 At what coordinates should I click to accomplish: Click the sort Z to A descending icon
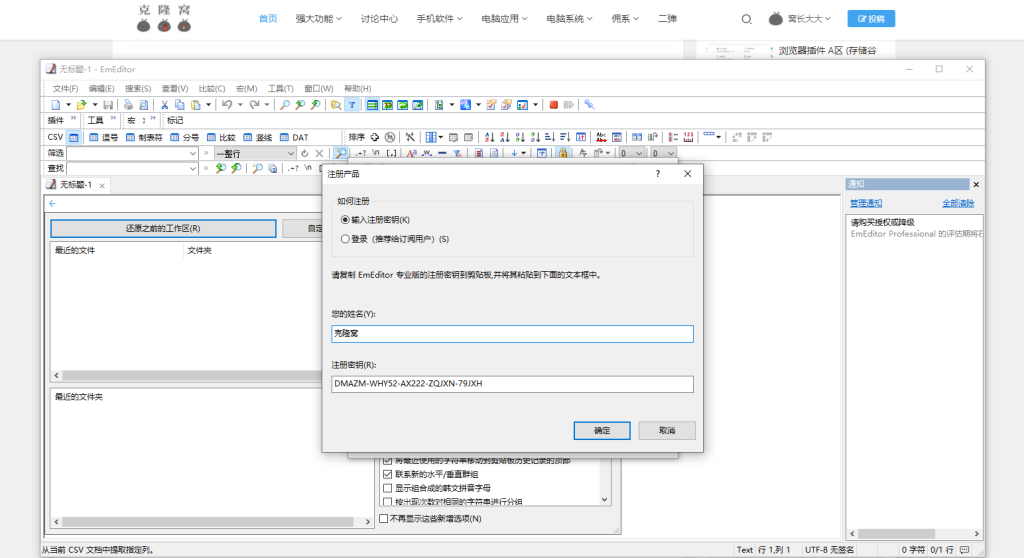pos(504,137)
